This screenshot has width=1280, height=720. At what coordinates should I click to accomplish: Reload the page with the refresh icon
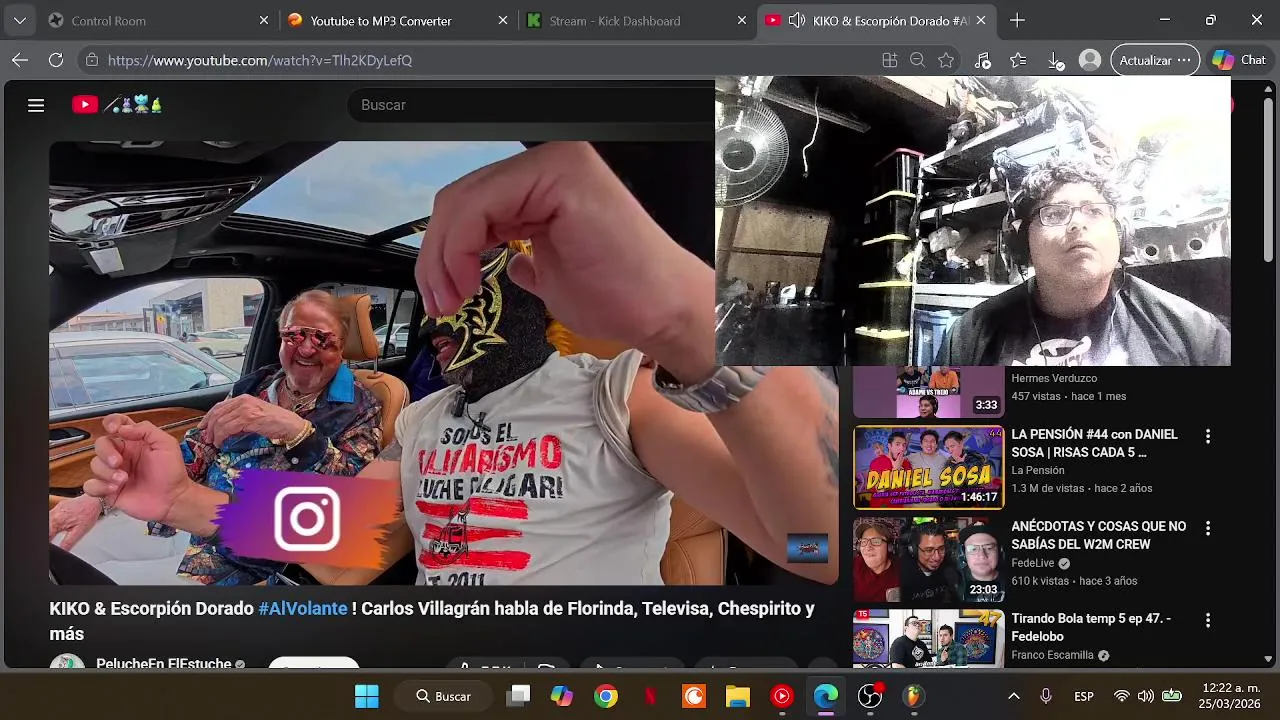pyautogui.click(x=56, y=60)
